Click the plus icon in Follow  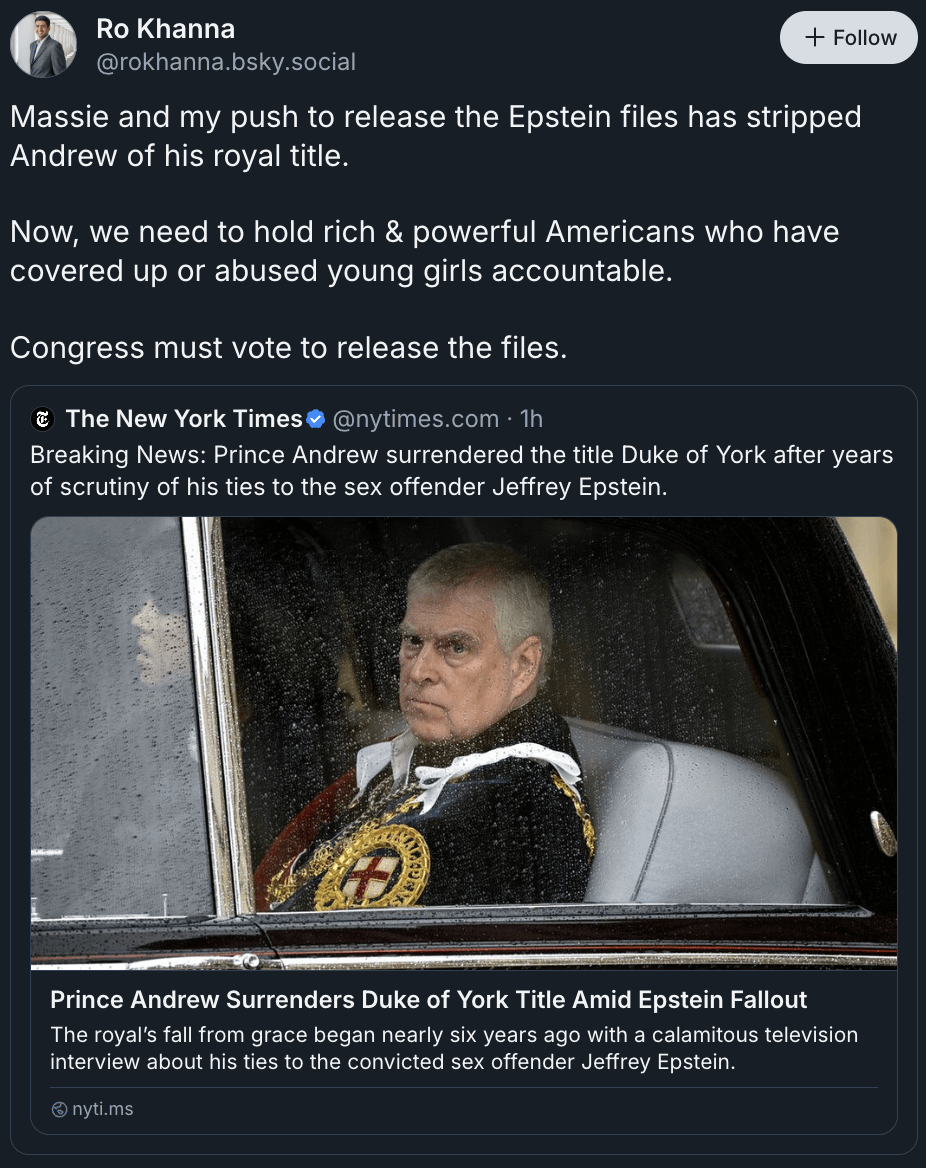(x=815, y=37)
